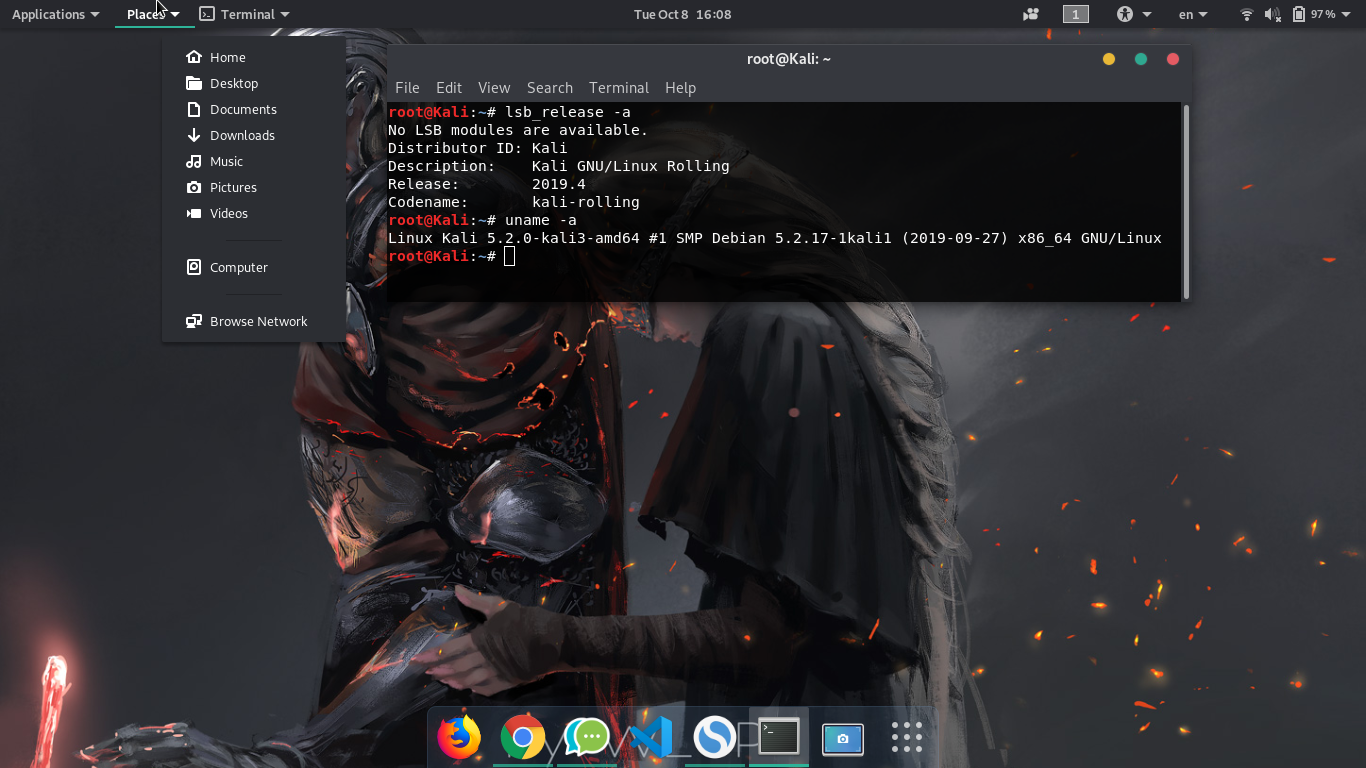Click the Terminal icon in the dock
This screenshot has width=1366, height=768.
point(779,738)
